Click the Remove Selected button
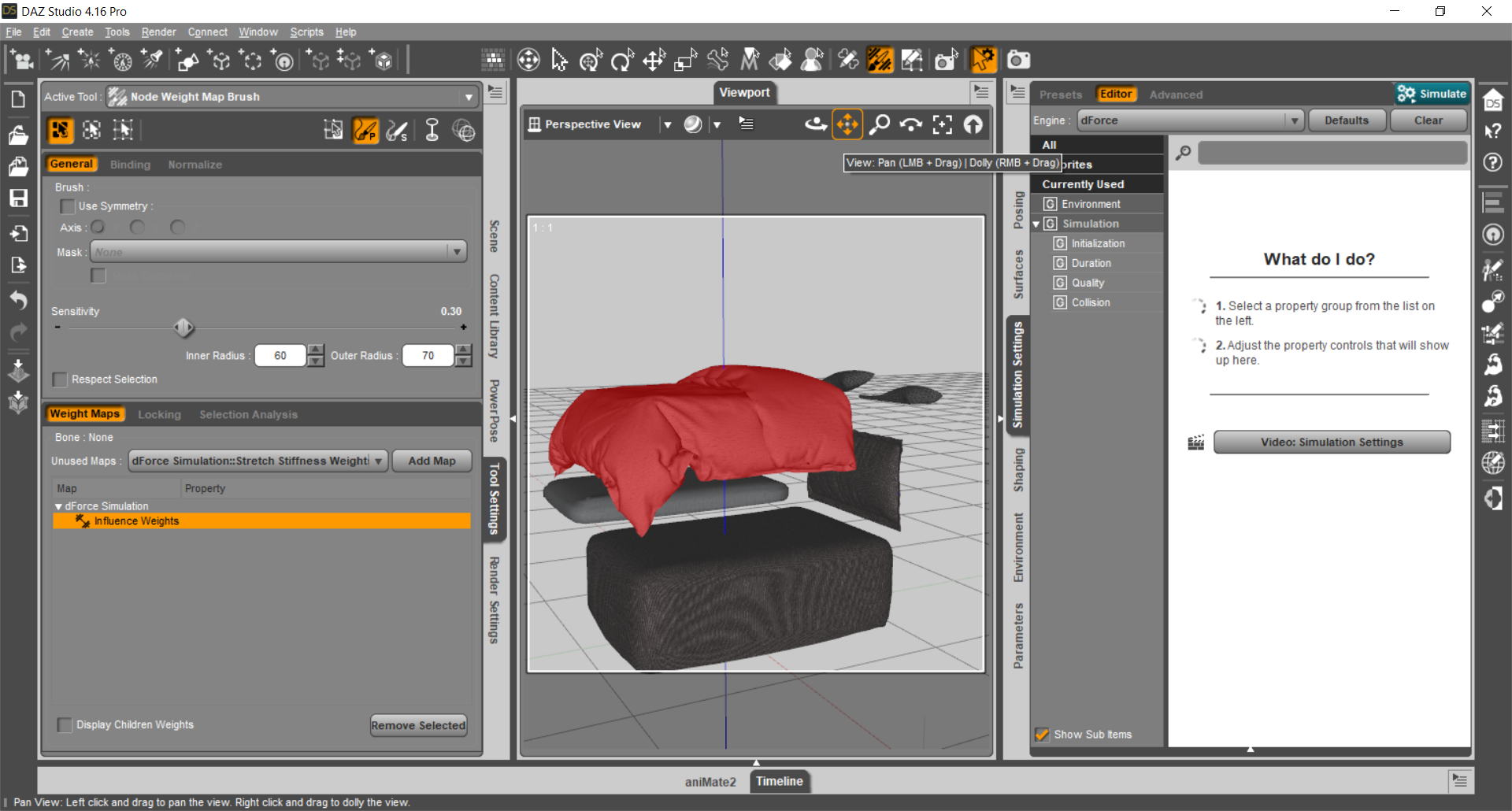This screenshot has height=811, width=1512. 418,725
